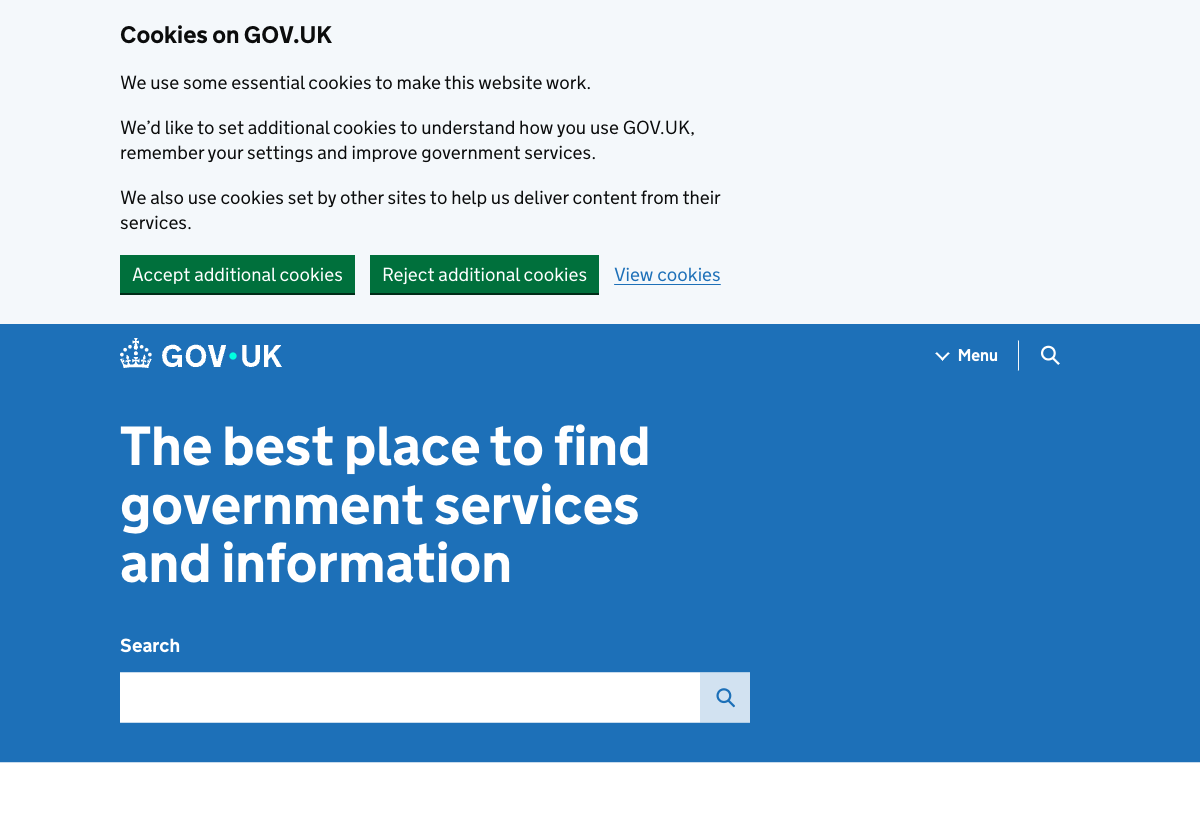Reject additional cookies

pyautogui.click(x=484, y=274)
